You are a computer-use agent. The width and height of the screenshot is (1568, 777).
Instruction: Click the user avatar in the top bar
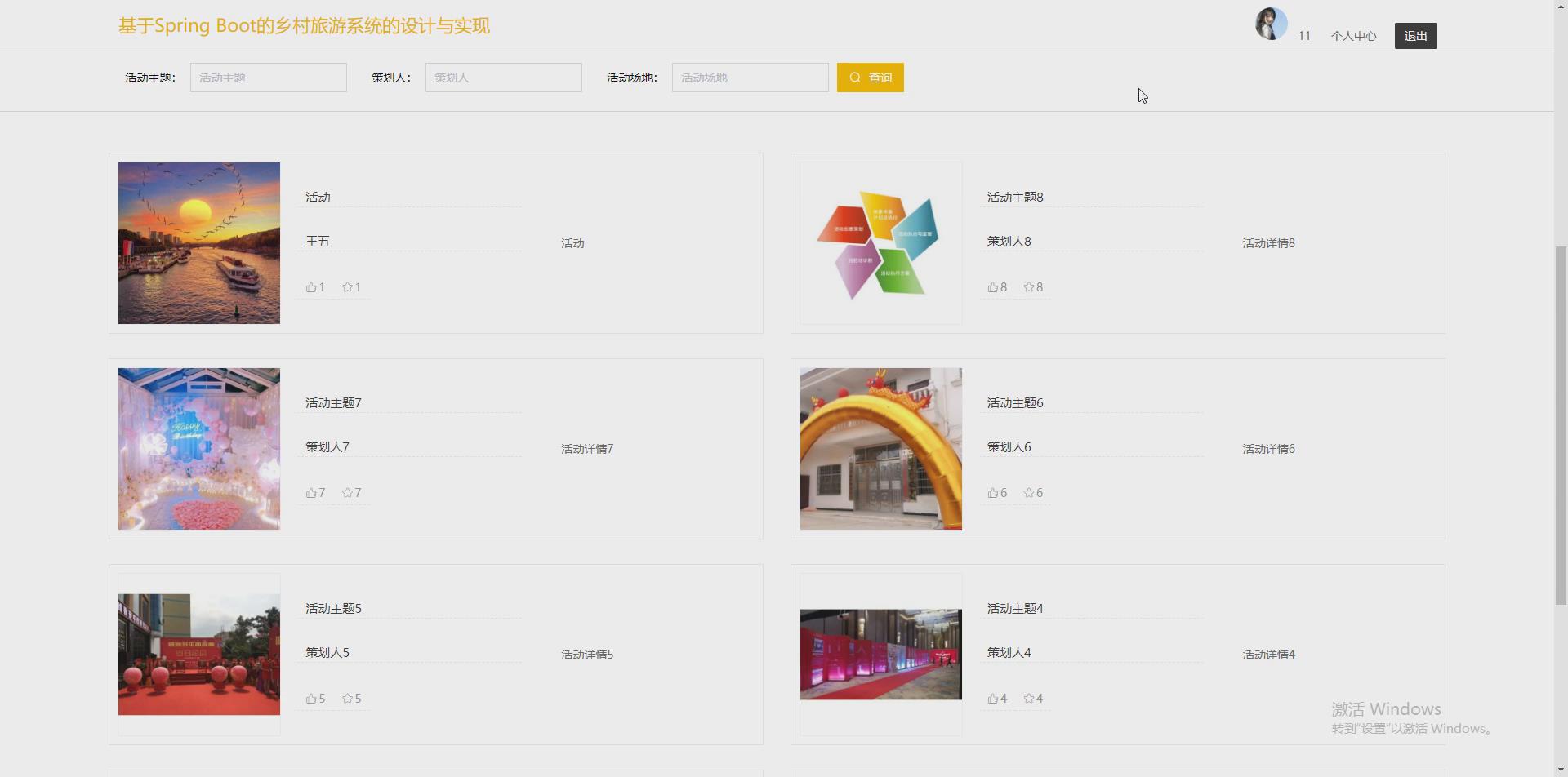pyautogui.click(x=1271, y=24)
